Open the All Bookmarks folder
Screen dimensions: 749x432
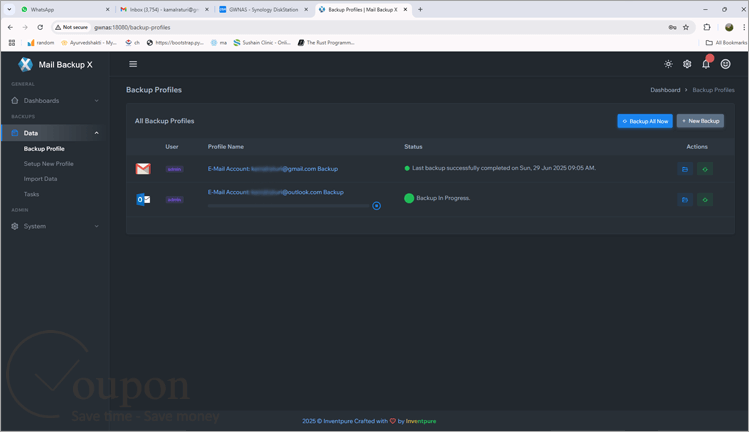(x=726, y=43)
